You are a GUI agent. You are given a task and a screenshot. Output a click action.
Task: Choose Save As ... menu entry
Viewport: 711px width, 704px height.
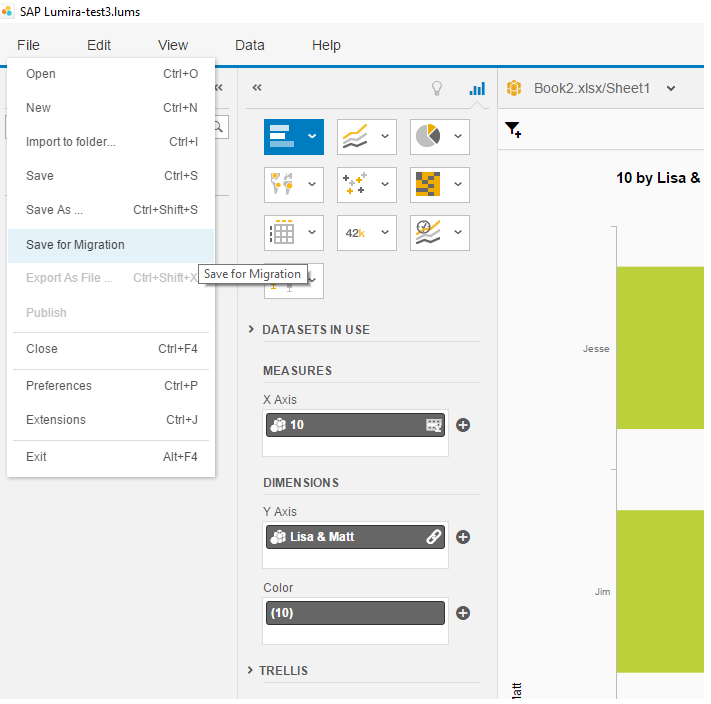pyautogui.click(x=111, y=209)
